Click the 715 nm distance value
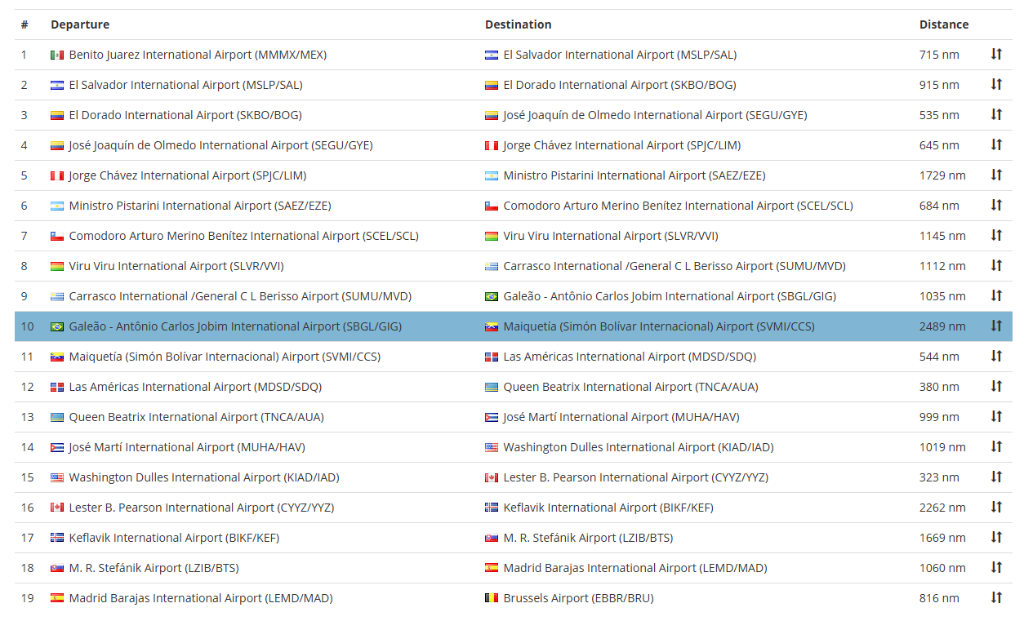Screen dimensions: 1024x621 tap(939, 55)
